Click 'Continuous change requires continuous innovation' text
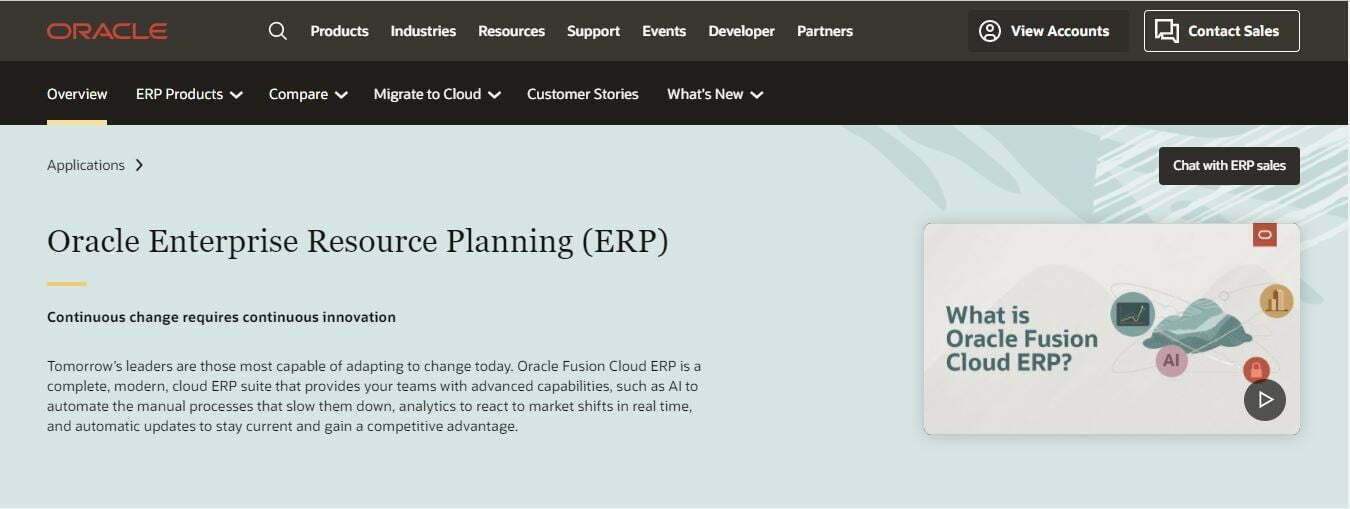Viewport: 1350px width, 509px height. (221, 317)
